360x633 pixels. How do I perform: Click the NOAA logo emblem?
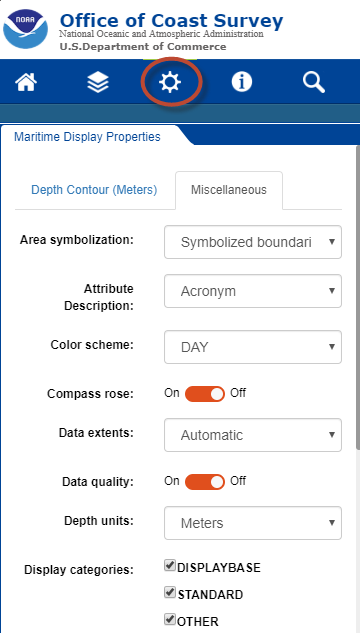(x=25, y=29)
